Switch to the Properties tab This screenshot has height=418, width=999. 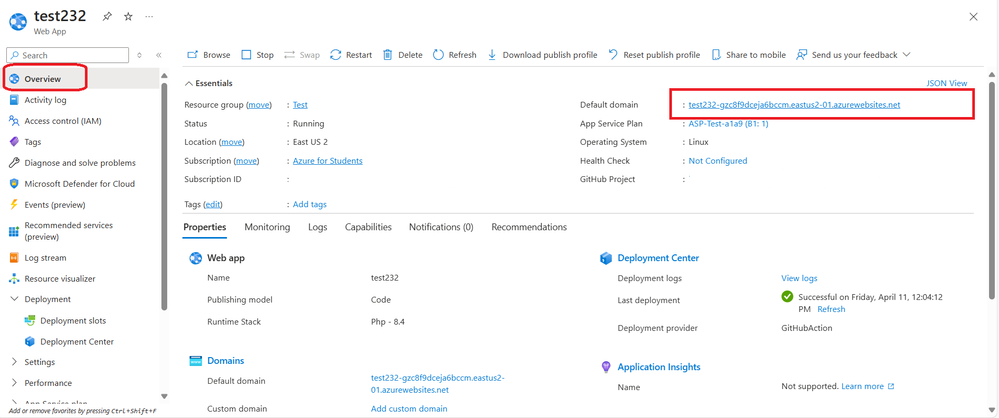click(x=205, y=227)
